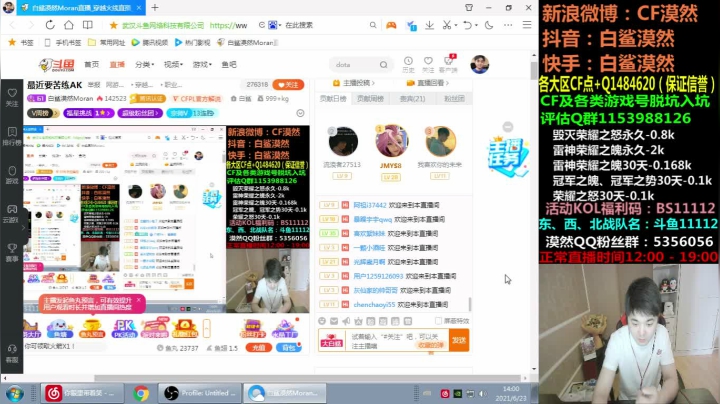Click the orange 关注 follow button
This screenshot has height=404, width=720.
pyautogui.click(x=288, y=85)
